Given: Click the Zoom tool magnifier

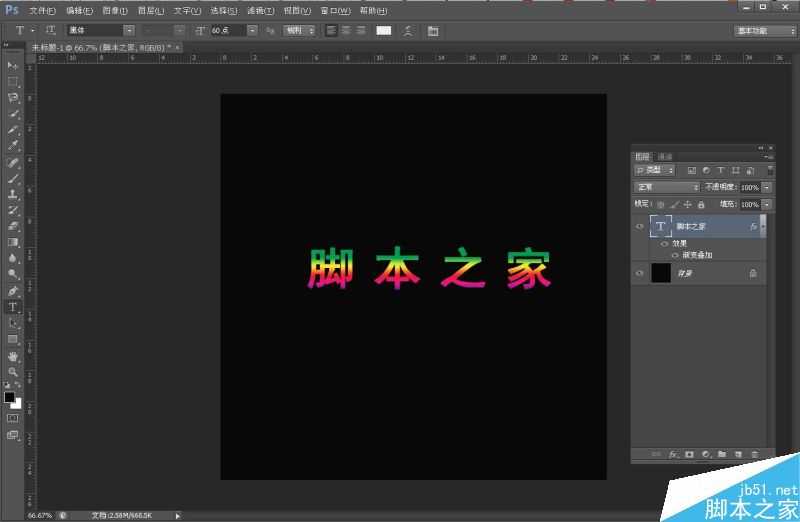Looking at the screenshot, I should click(x=13, y=372).
